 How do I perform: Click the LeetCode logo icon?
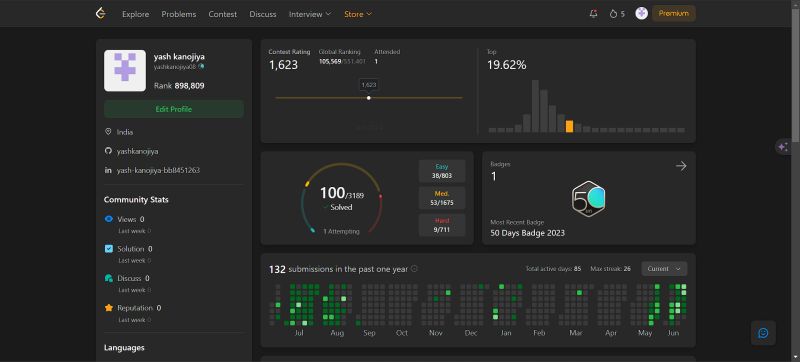101,14
